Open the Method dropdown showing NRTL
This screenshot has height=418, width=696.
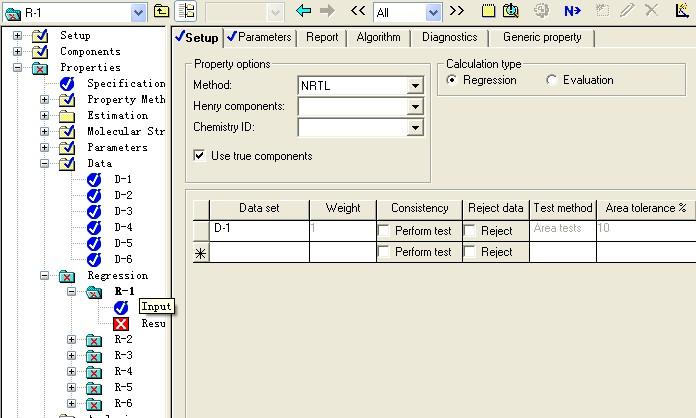point(415,85)
